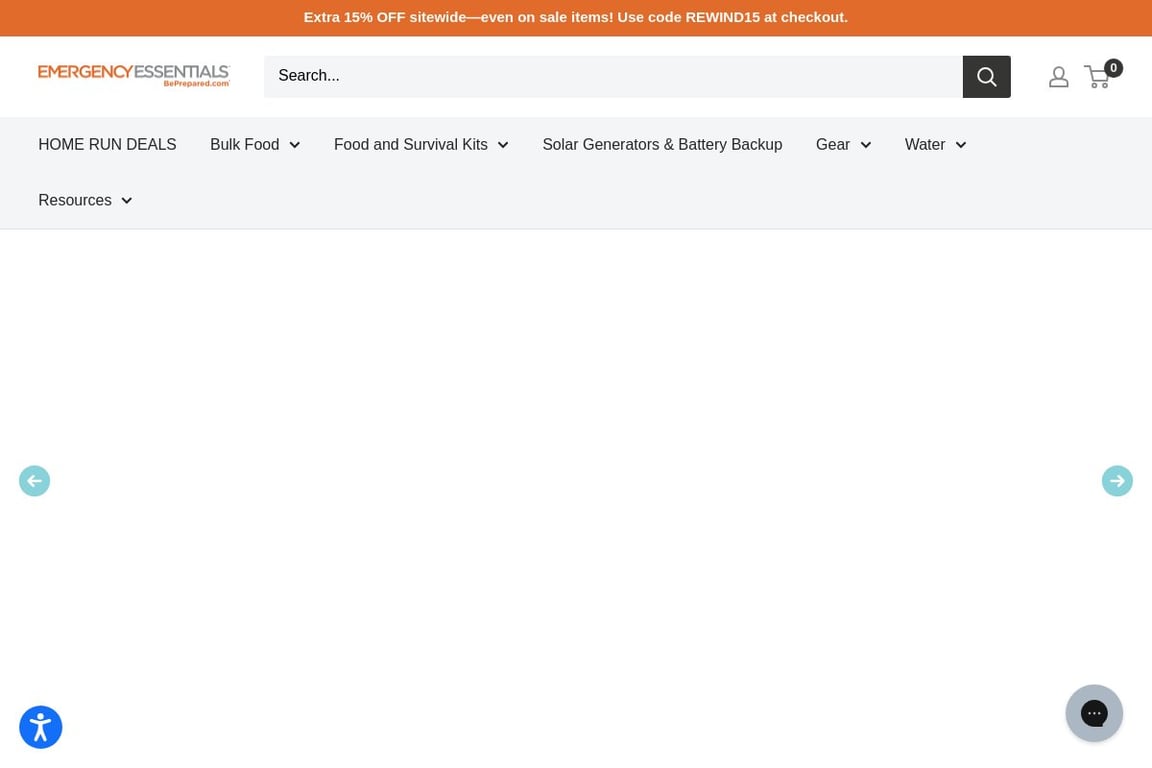Open the shopping cart icon
Image resolution: width=1152 pixels, height=768 pixels.
1096,78
